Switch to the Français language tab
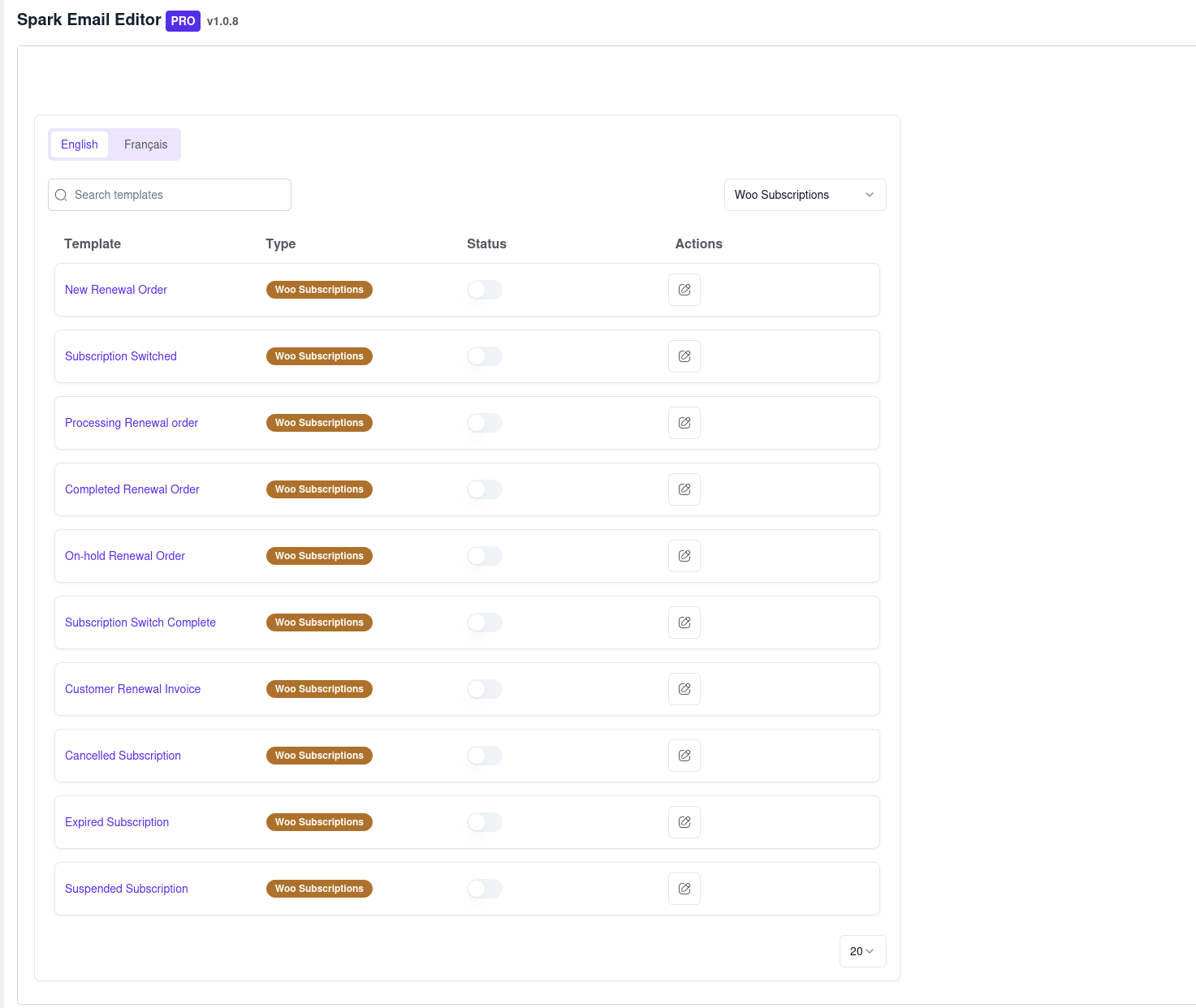1196x1008 pixels. pyautogui.click(x=145, y=144)
